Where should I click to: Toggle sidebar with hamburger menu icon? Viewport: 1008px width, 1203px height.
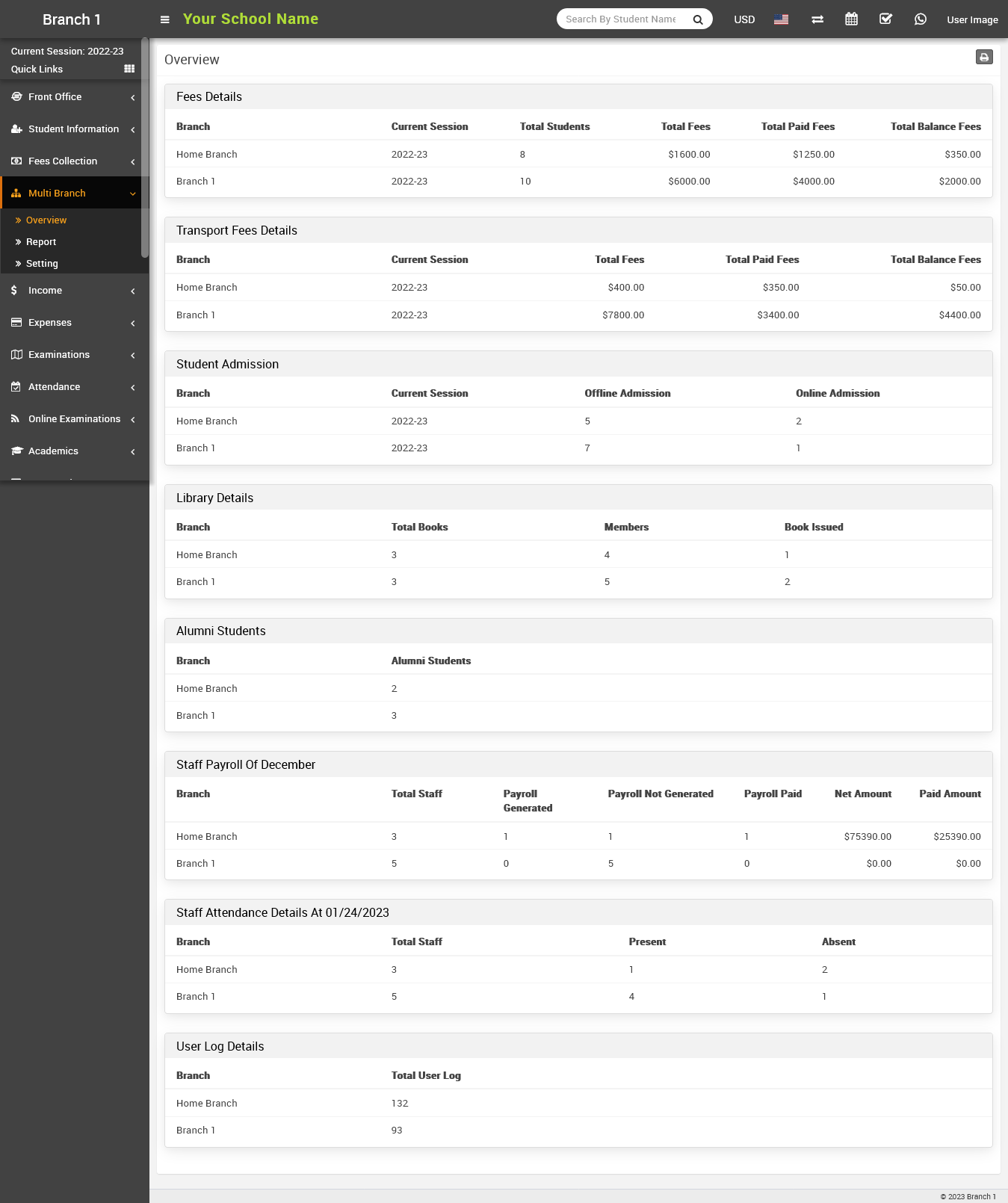(x=165, y=19)
